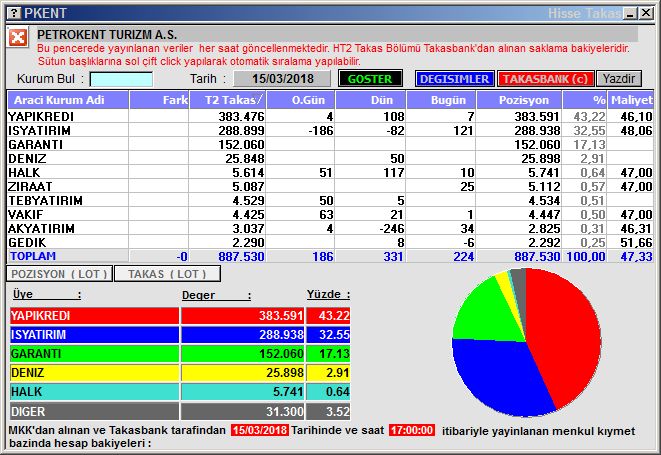
Task: Select the ZIRAAT row name
Action: (x=30, y=186)
